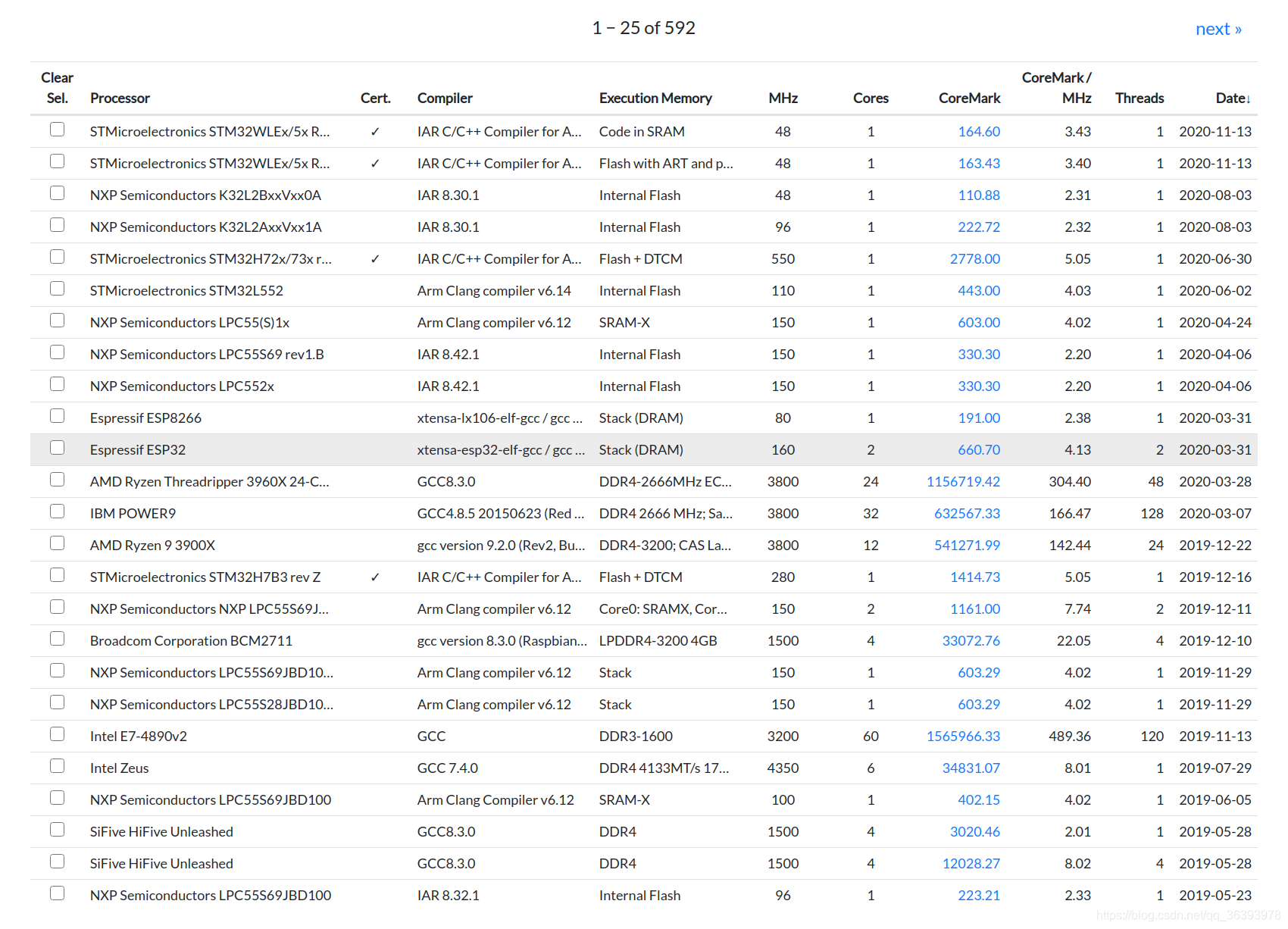The width and height of the screenshot is (1288, 929).
Task: Click the Intel Zeus processor name
Action: coord(120,768)
